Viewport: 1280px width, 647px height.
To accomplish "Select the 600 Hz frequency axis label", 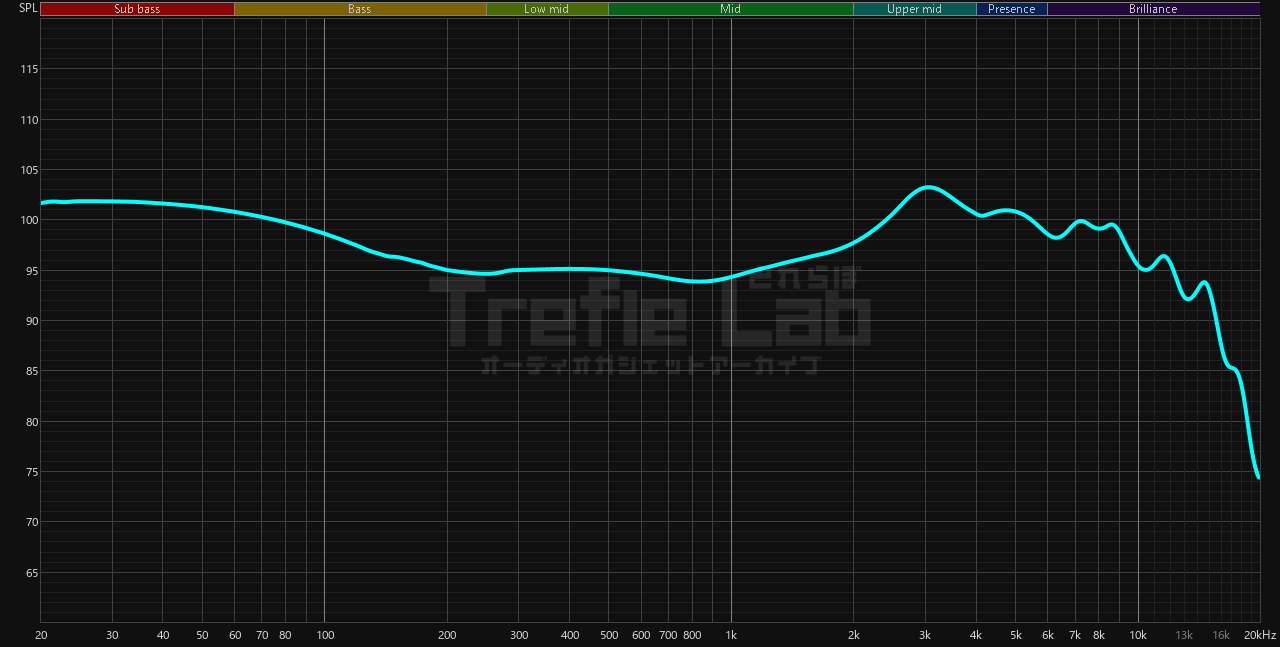I will coord(641,635).
